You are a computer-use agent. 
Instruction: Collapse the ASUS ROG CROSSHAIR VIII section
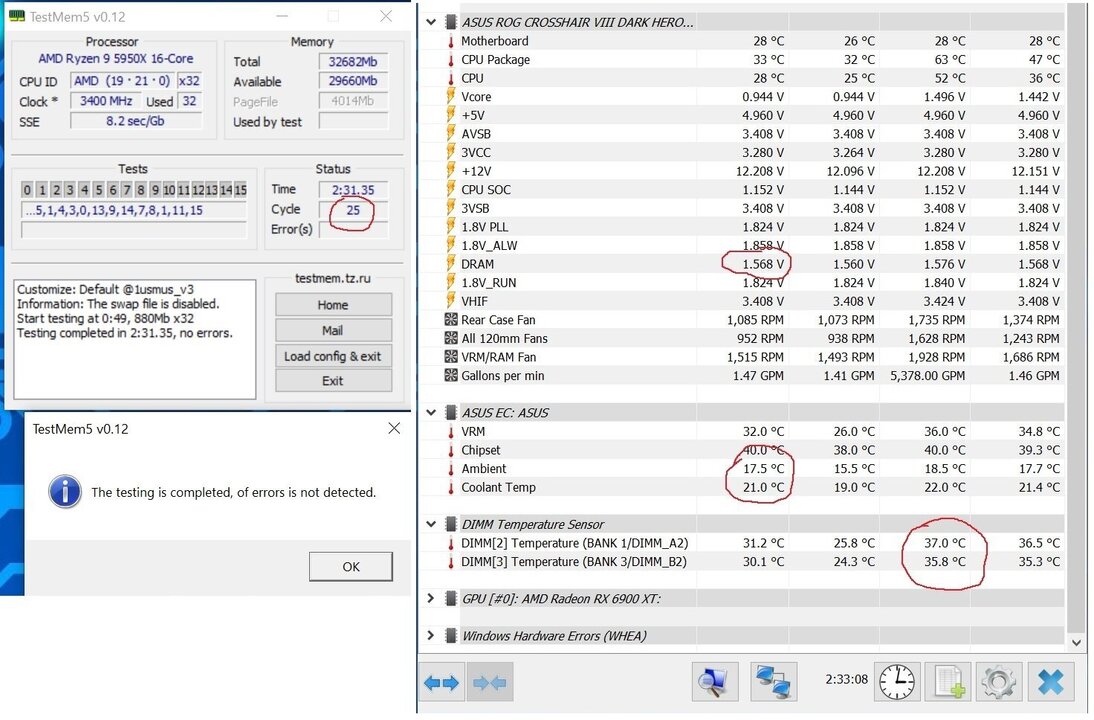pyautogui.click(x=432, y=22)
